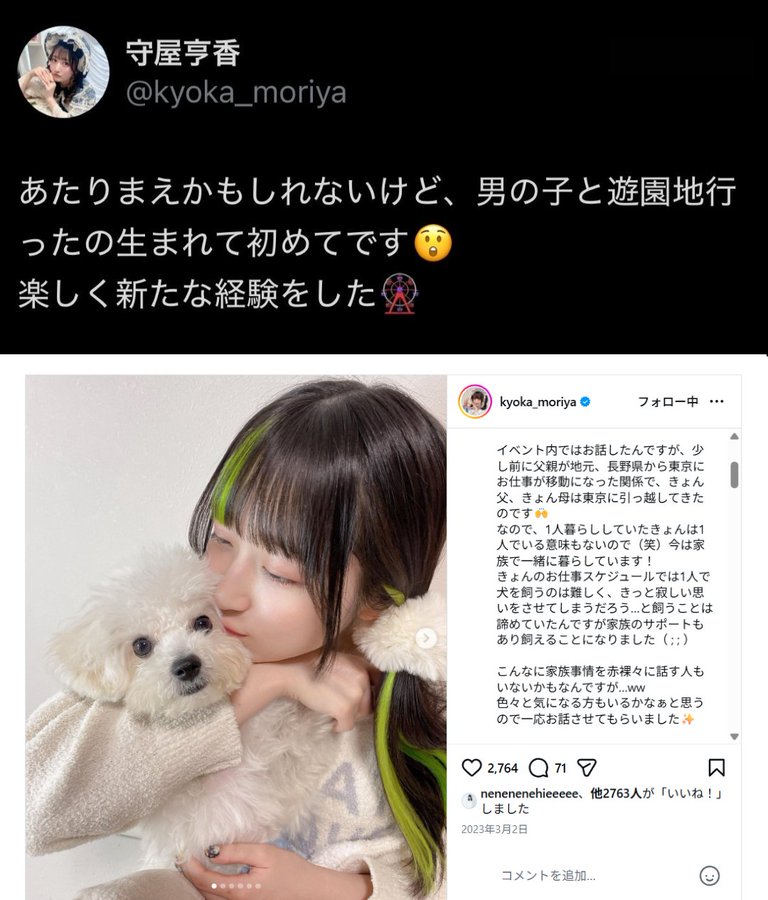Open the kyoka_moriya Instagram username link

coord(538,402)
